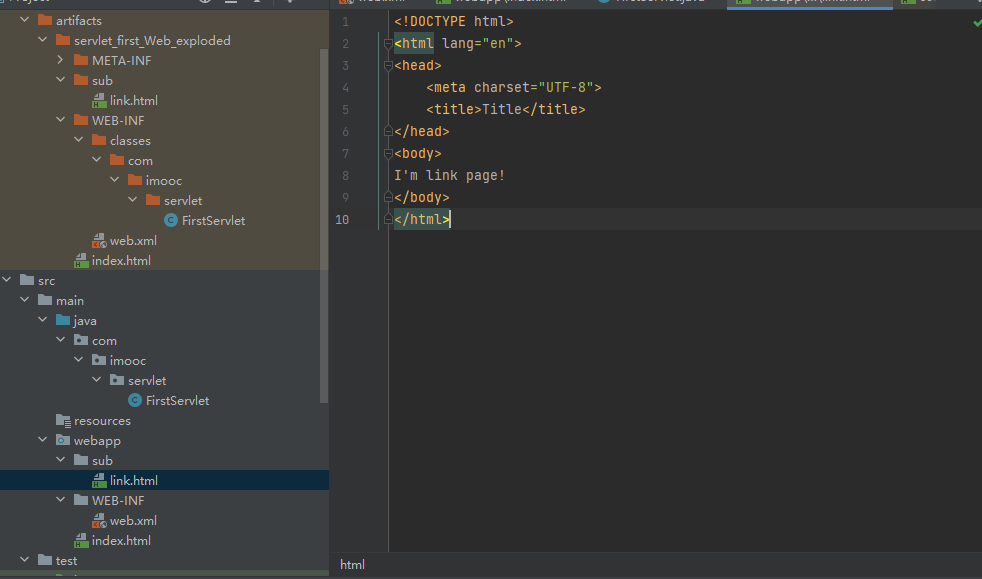The height and width of the screenshot is (579, 982).
Task: Select web.xml under webapp WEB-INF
Action: click(133, 521)
